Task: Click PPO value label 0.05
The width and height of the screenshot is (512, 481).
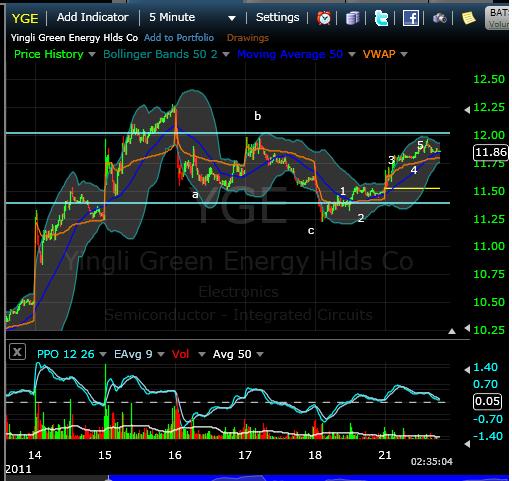Action: [487, 401]
